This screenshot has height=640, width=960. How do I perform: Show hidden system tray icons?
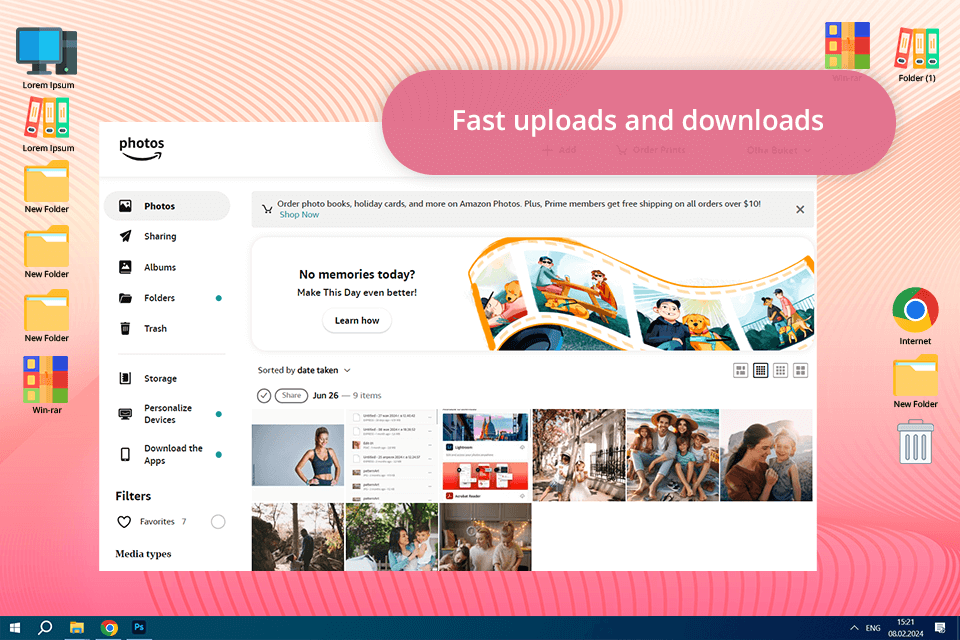853,628
